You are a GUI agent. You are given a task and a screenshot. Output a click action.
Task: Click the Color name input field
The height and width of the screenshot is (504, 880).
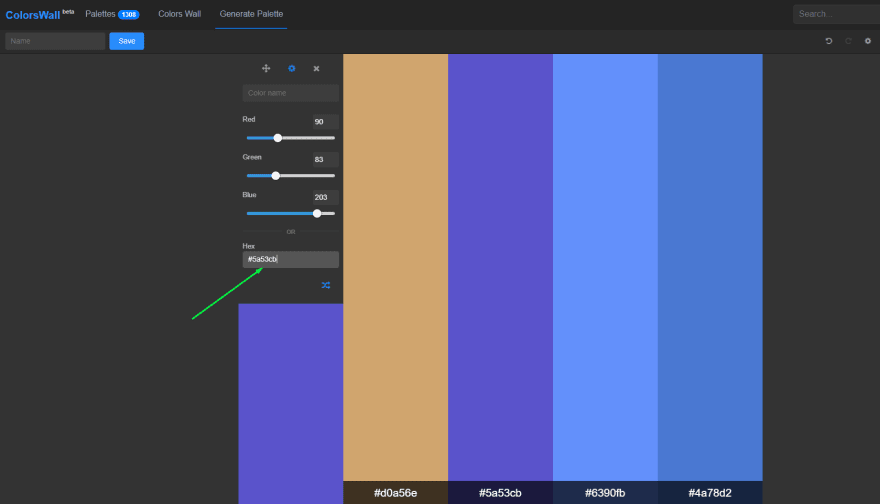(291, 93)
